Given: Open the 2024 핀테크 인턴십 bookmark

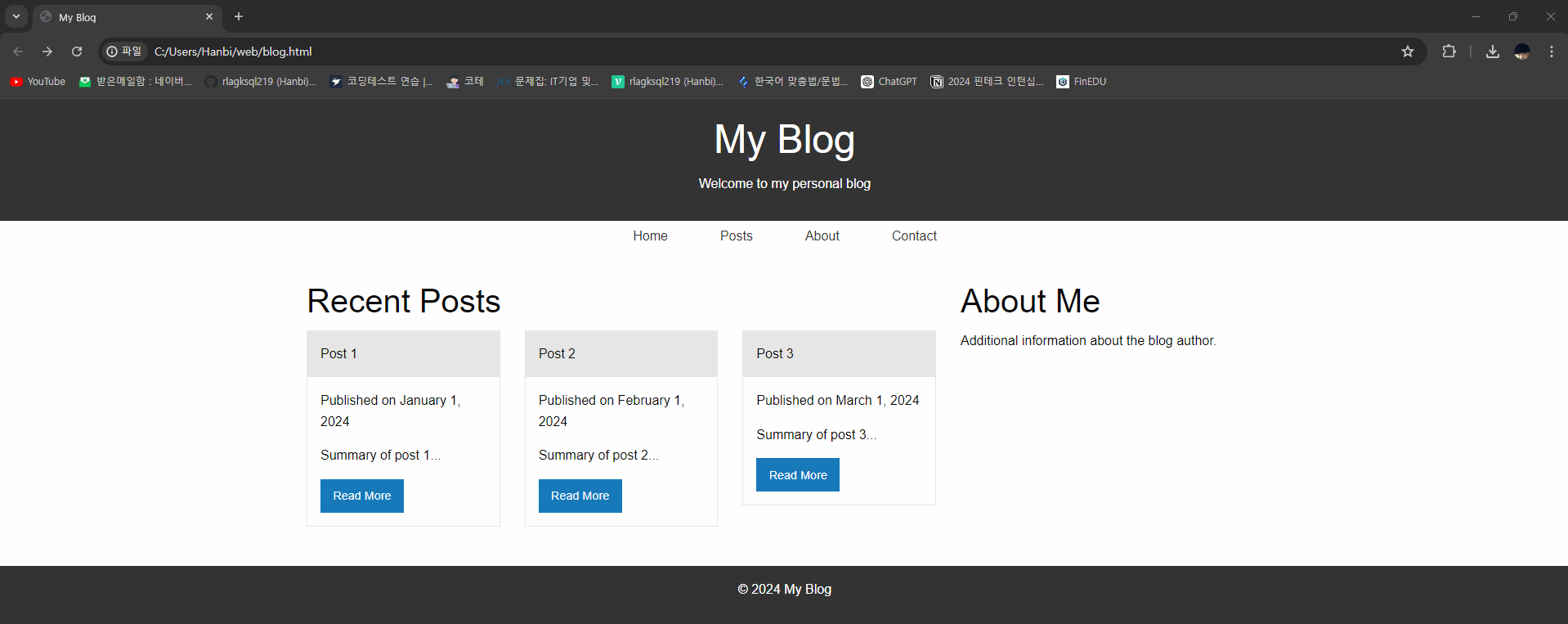Looking at the screenshot, I should coord(987,82).
